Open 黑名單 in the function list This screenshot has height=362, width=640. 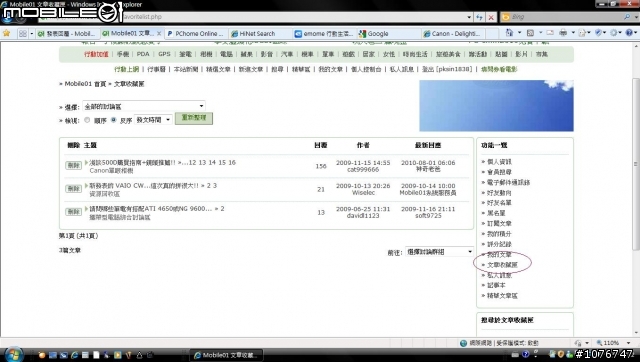[x=496, y=213]
